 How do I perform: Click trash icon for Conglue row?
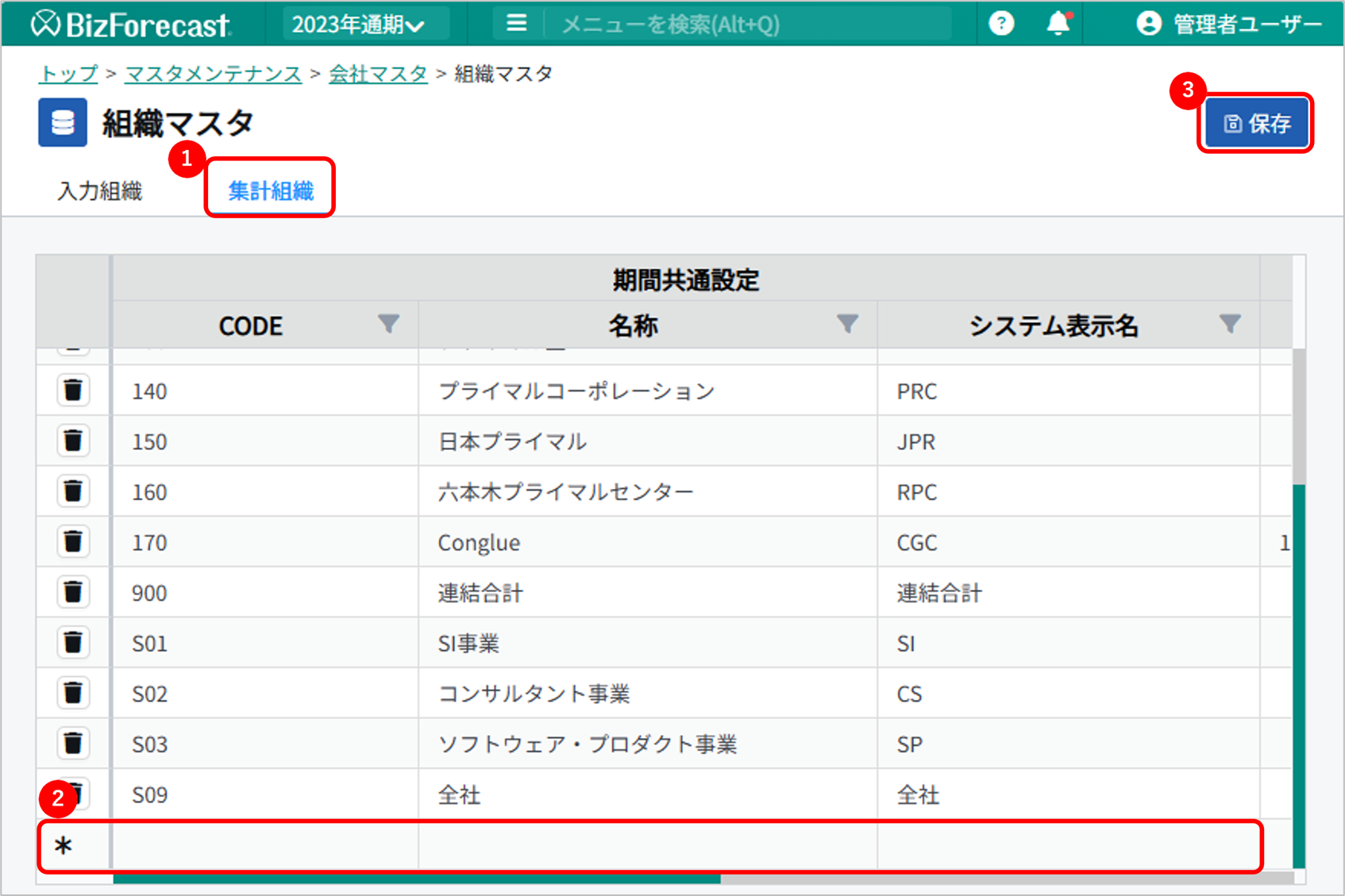coord(73,542)
